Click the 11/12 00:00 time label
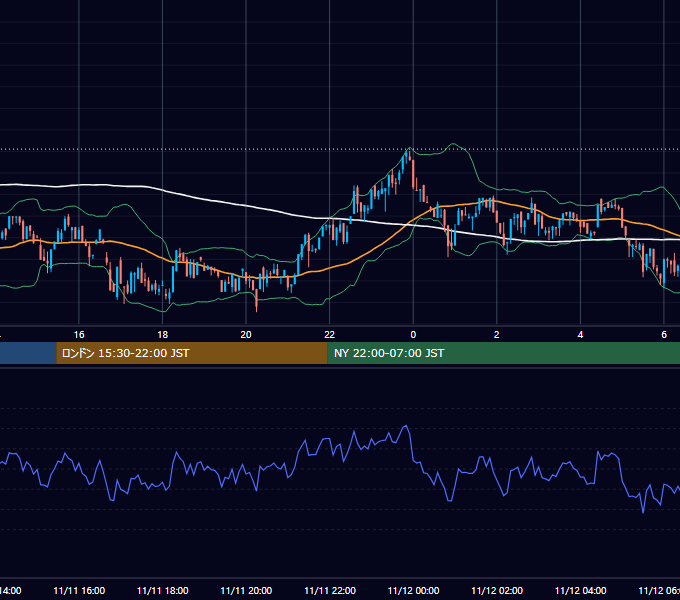Image resolution: width=680 pixels, height=600 pixels. click(413, 591)
